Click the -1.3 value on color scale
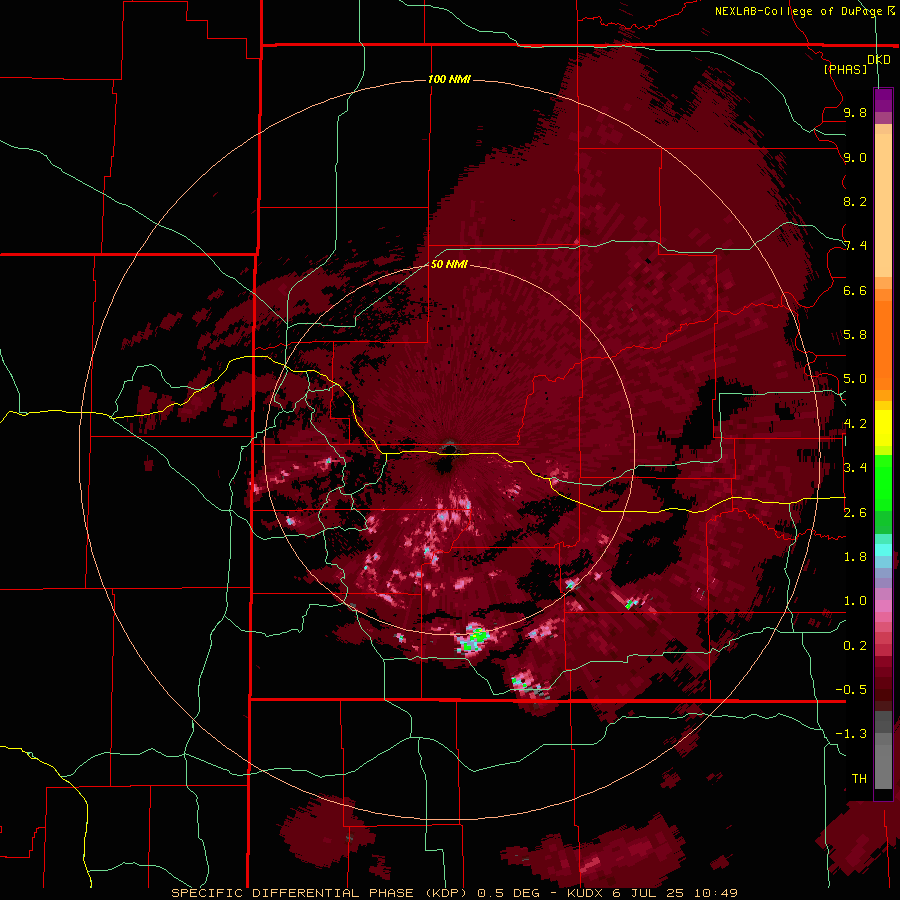The image size is (900, 900). [x=851, y=734]
